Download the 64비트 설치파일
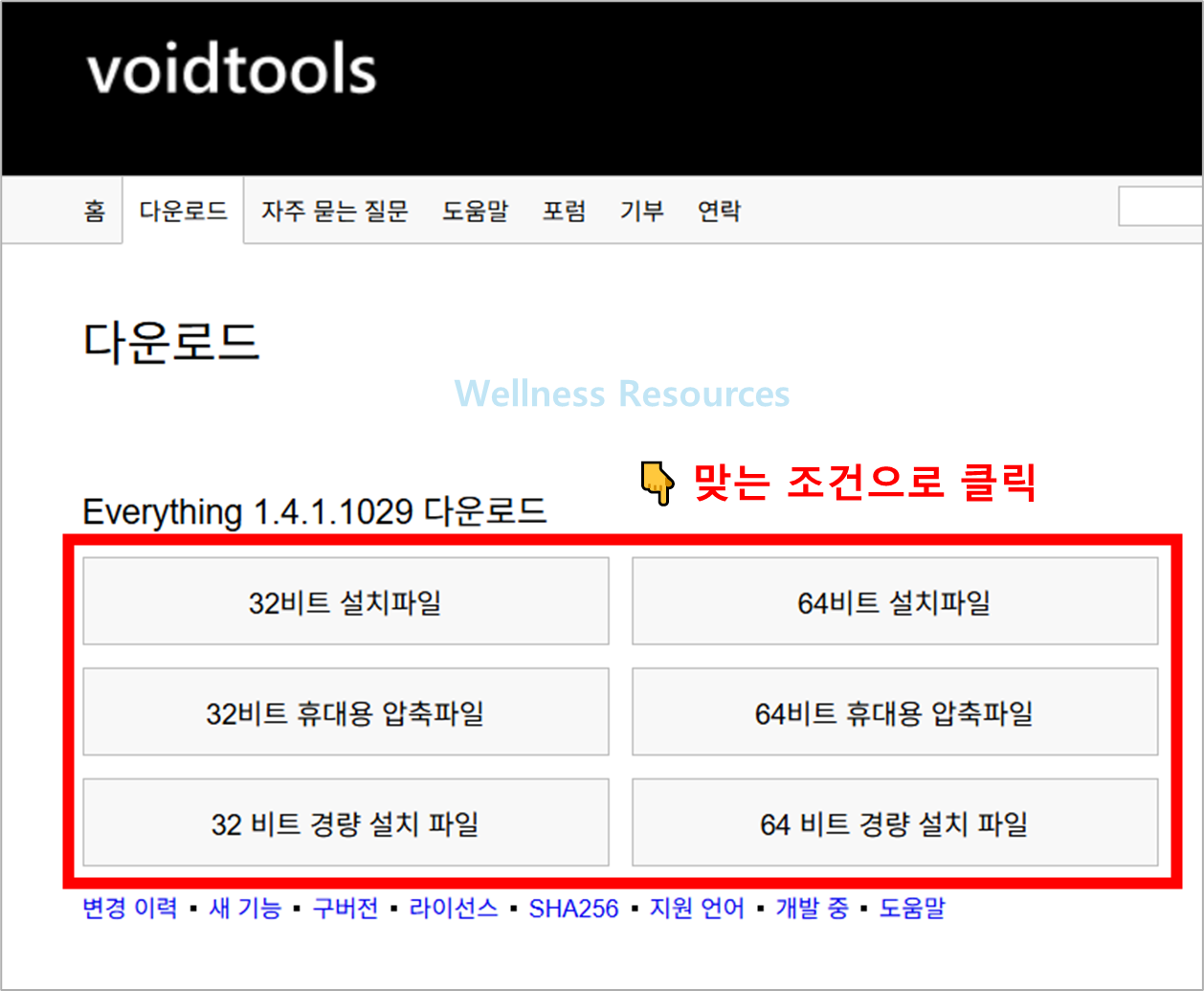Screen dimensions: 1204x991 pos(895,601)
